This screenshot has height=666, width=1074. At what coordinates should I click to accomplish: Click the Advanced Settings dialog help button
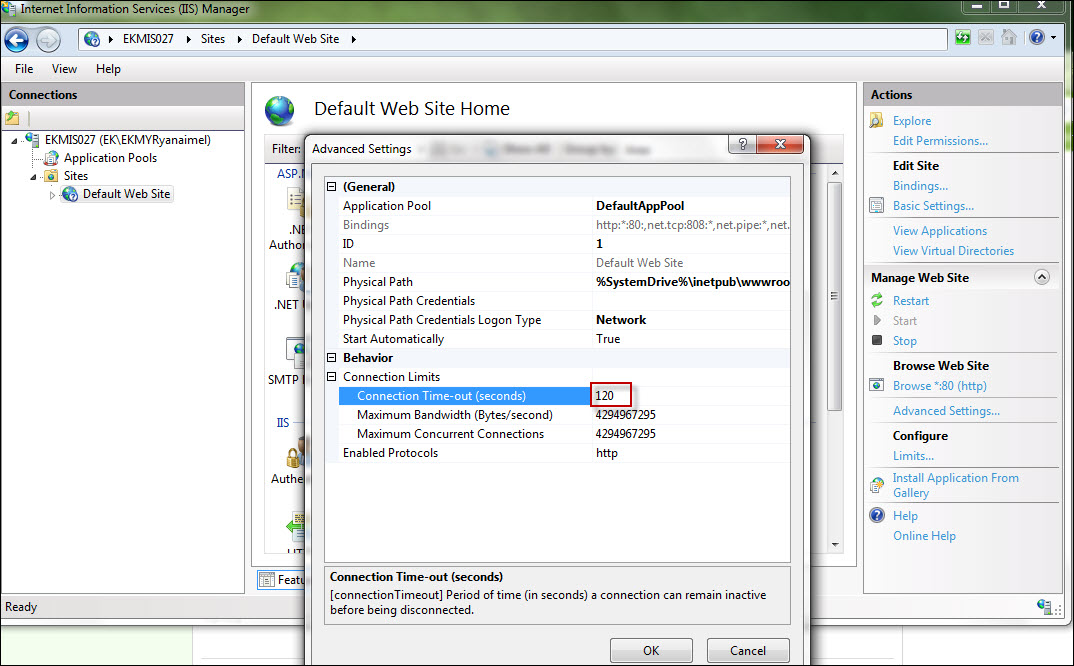click(x=742, y=144)
